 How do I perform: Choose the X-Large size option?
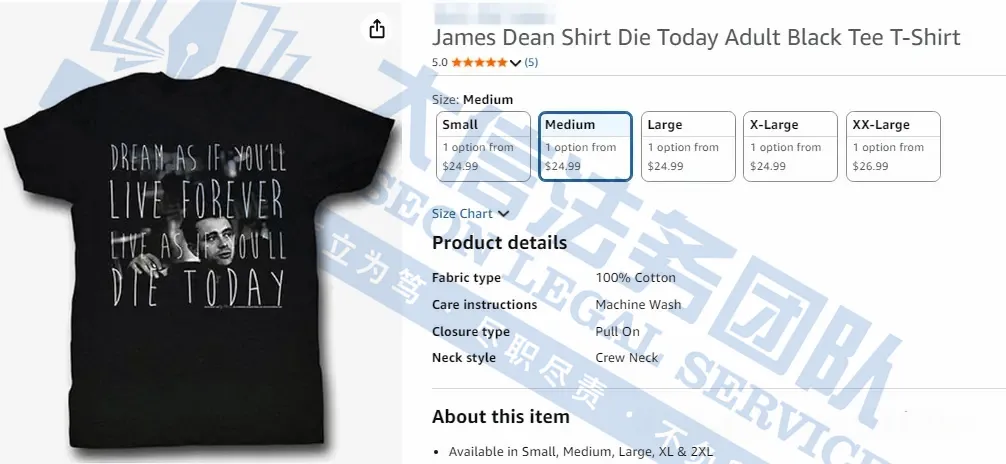(790, 146)
